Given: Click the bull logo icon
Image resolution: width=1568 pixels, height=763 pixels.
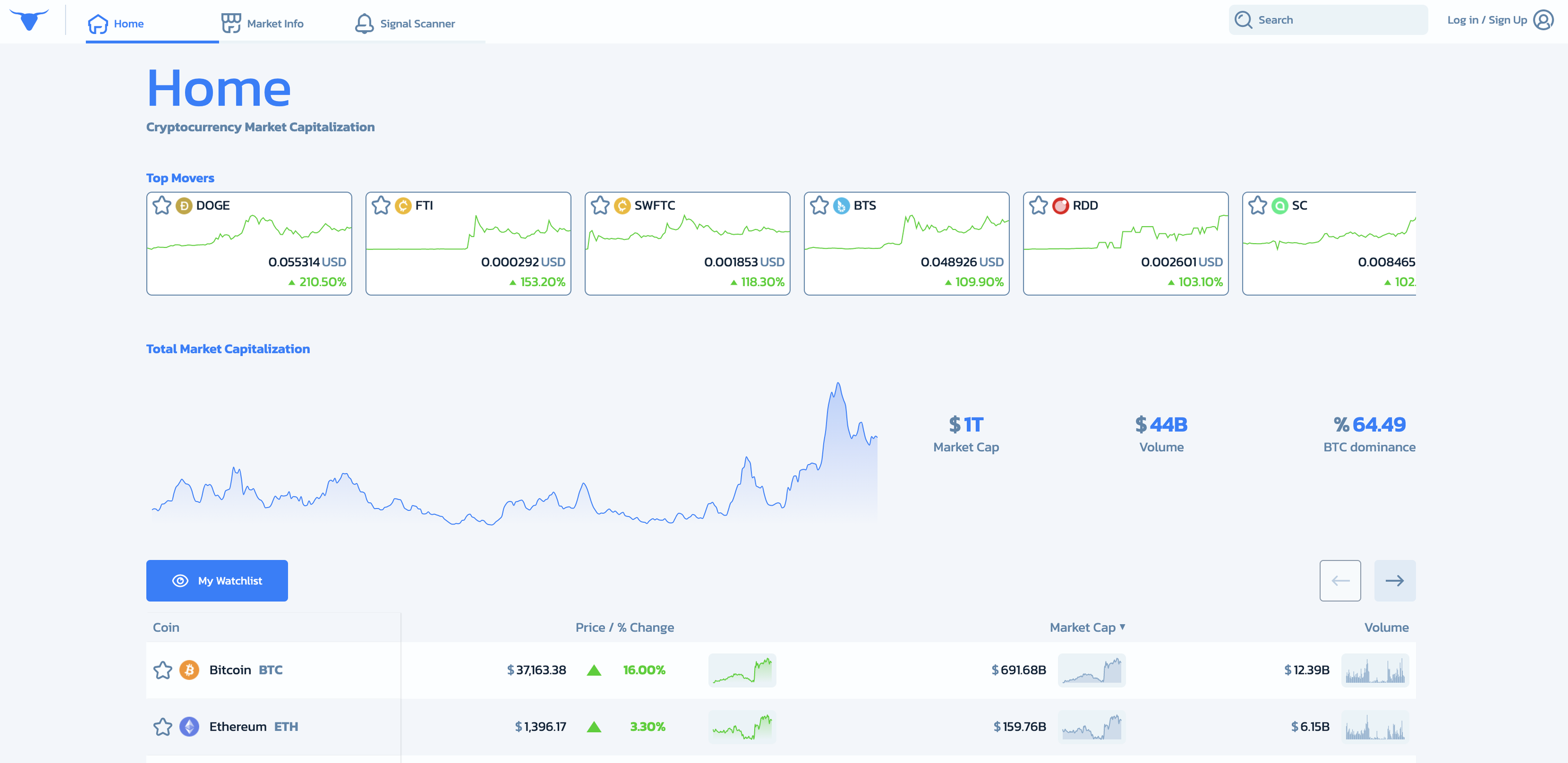Looking at the screenshot, I should 29,20.
